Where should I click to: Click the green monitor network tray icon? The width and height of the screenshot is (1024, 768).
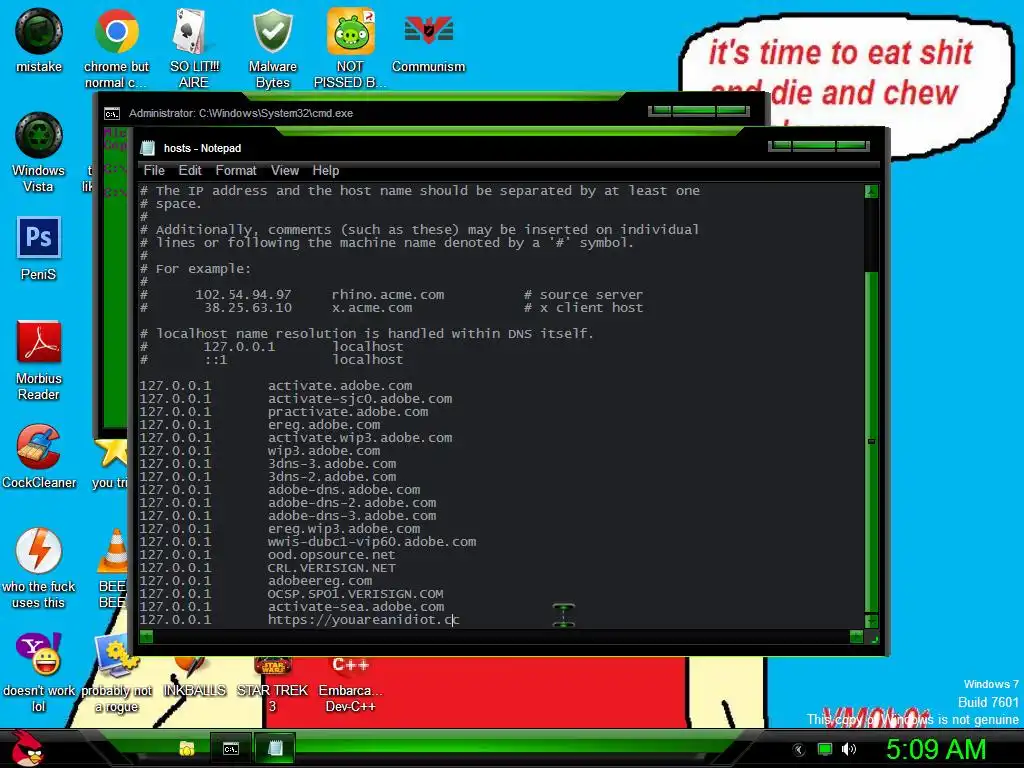[x=825, y=749]
